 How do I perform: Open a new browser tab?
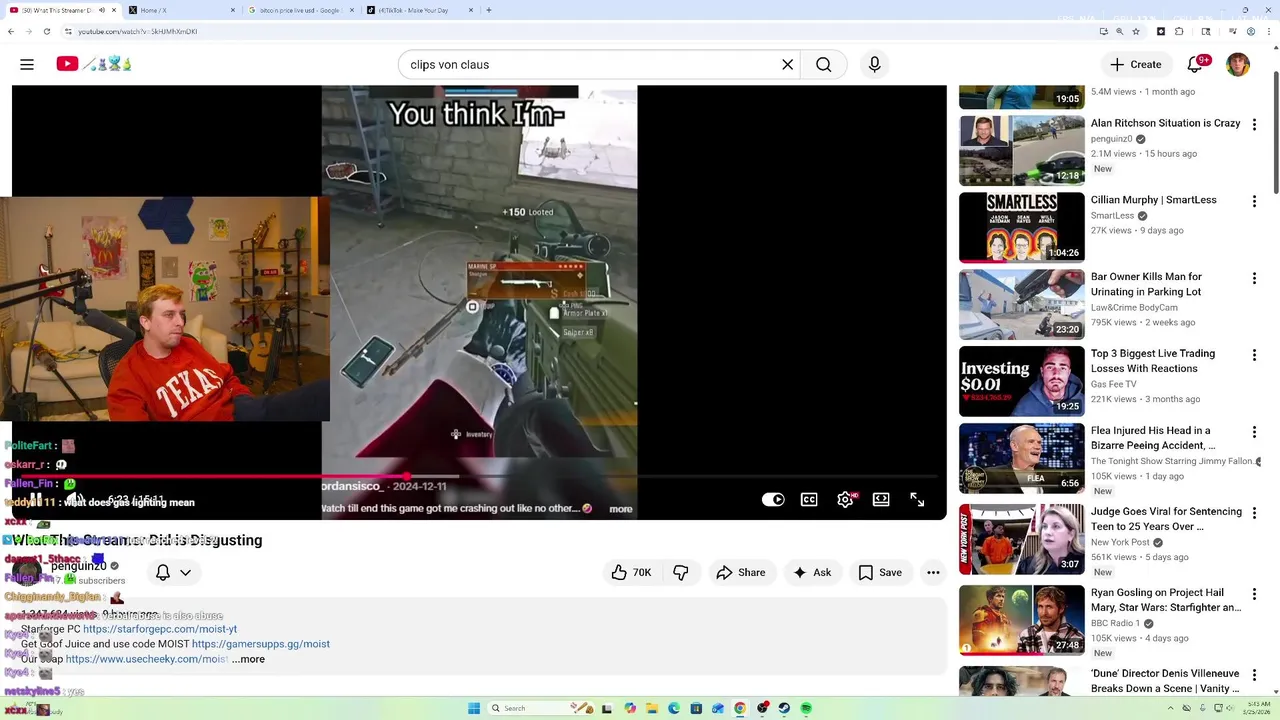pyautogui.click(x=489, y=10)
